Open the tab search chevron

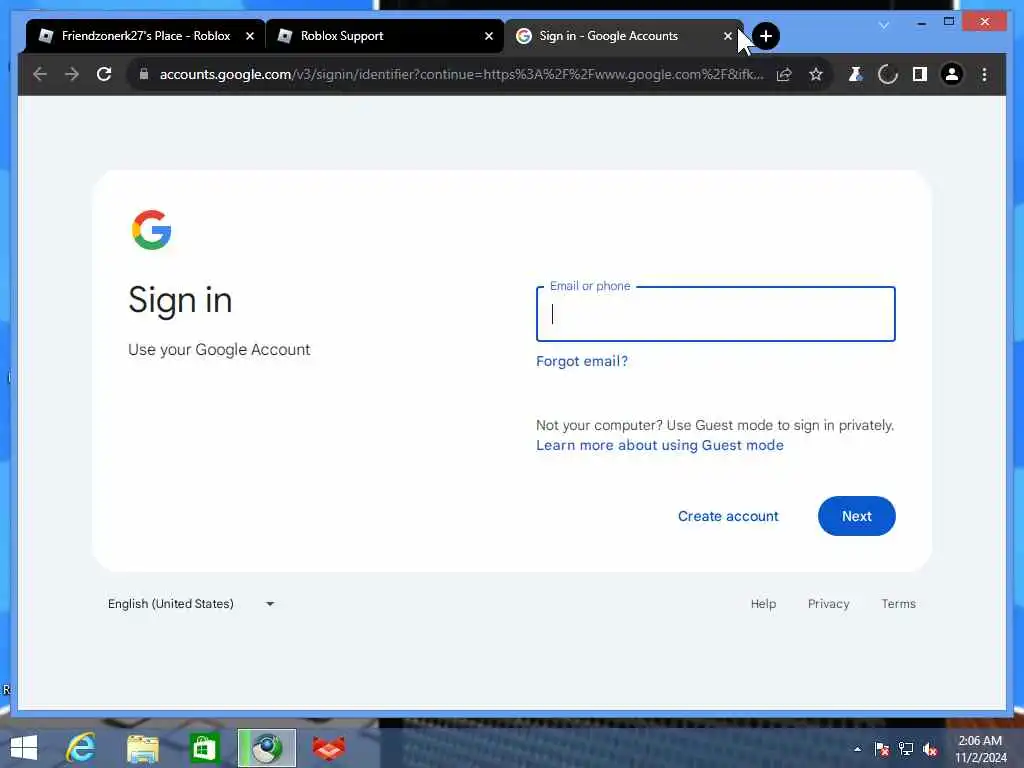(884, 25)
